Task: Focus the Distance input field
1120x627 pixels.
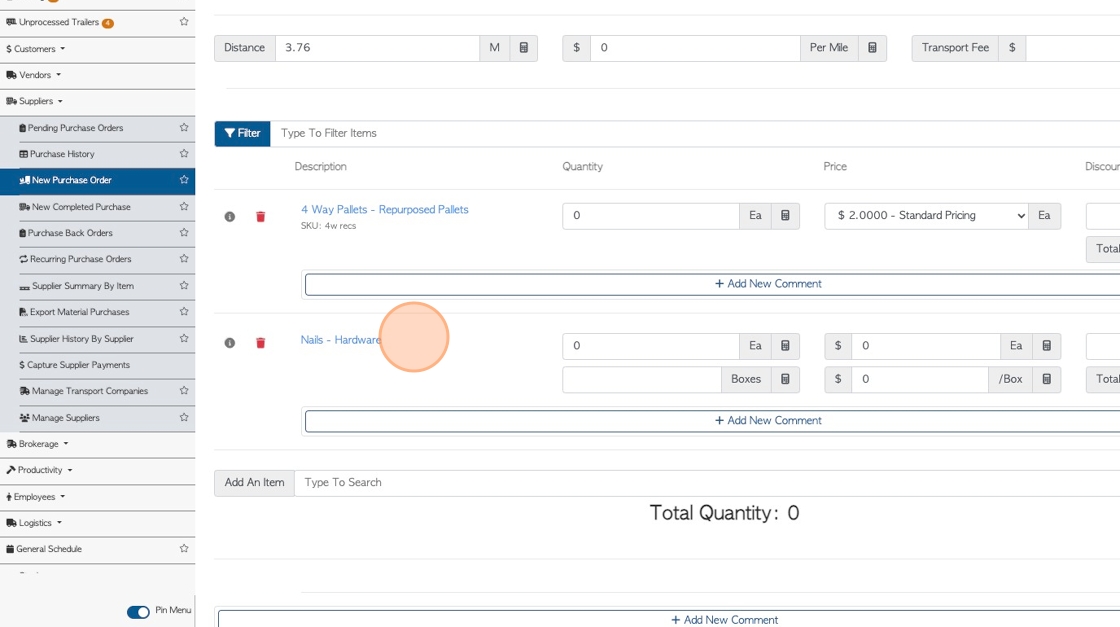Action: click(377, 48)
